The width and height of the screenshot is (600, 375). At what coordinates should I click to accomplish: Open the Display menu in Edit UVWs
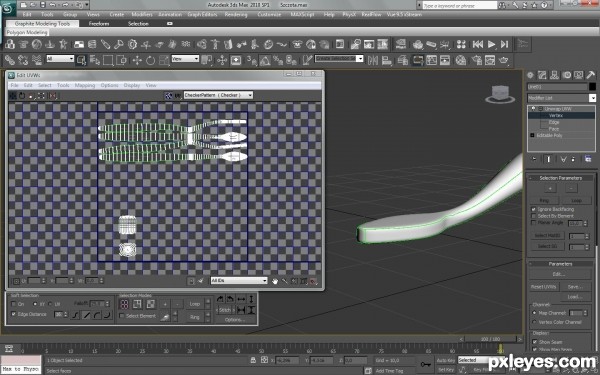pos(132,85)
